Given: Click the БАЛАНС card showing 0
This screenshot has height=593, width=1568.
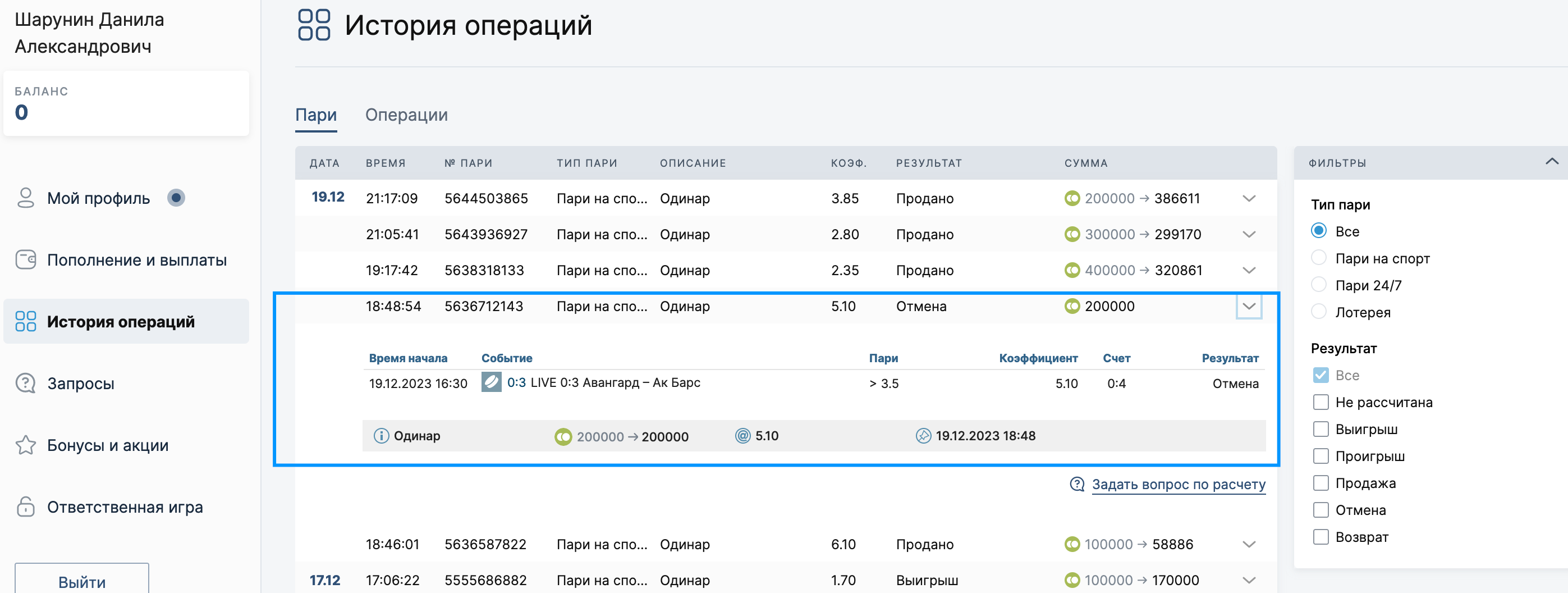Looking at the screenshot, I should pyautogui.click(x=126, y=103).
